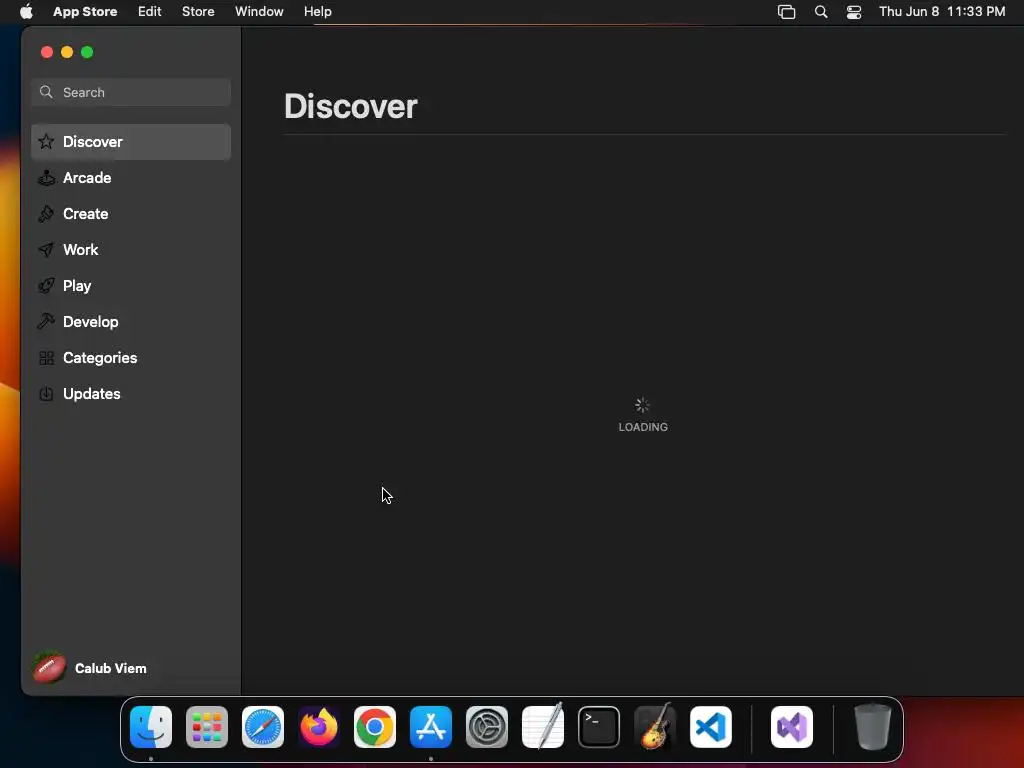Click the App Store Dock icon

click(431, 727)
